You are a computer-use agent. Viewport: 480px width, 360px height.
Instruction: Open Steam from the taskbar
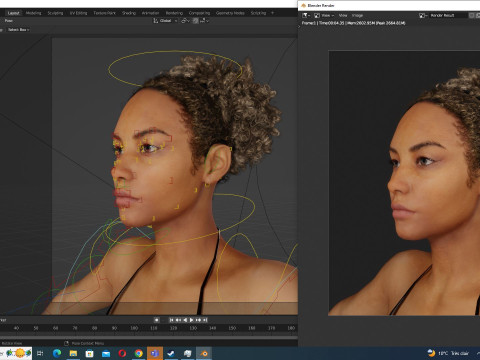click(x=171, y=353)
